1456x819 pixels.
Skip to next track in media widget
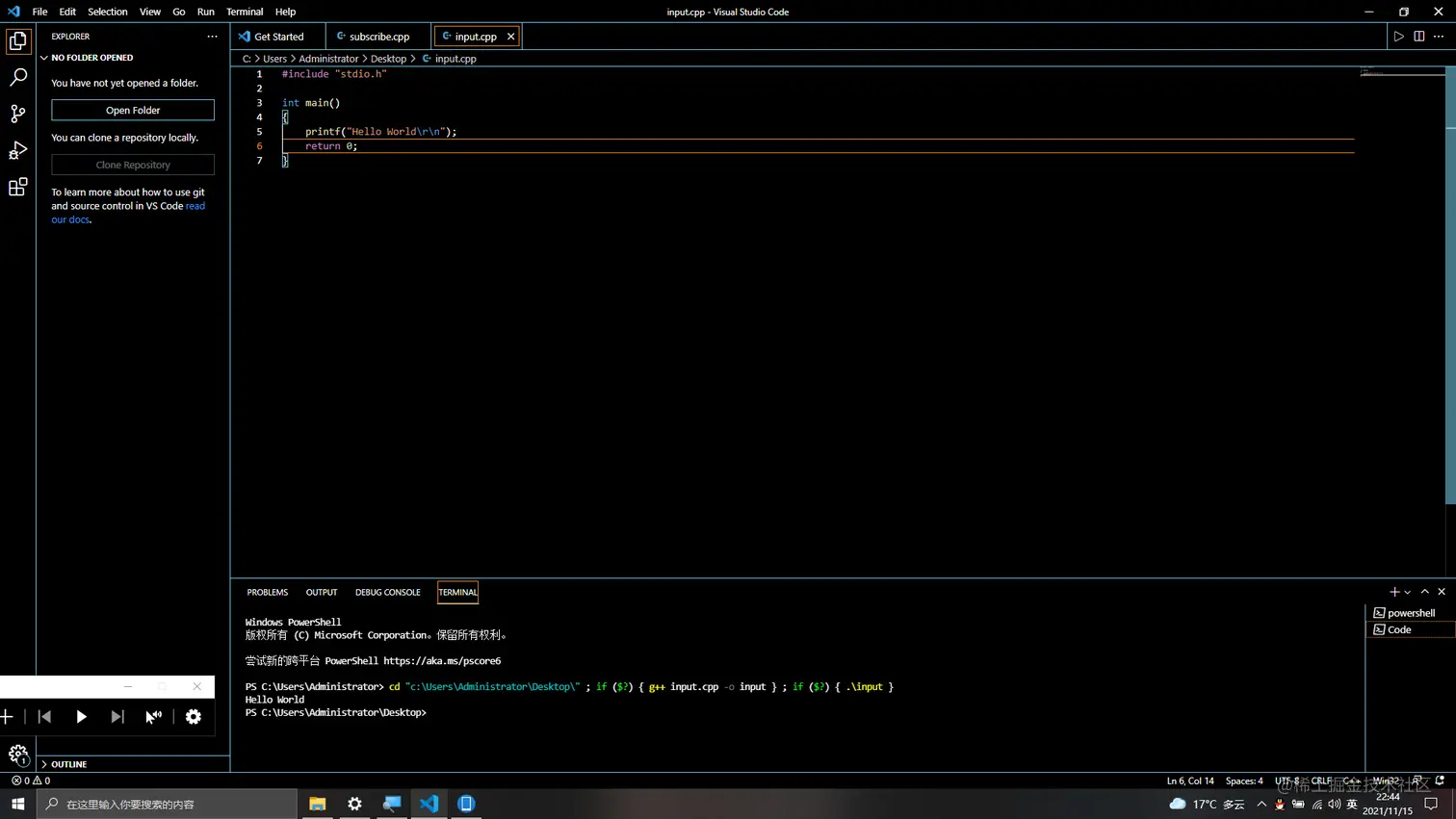tap(117, 717)
